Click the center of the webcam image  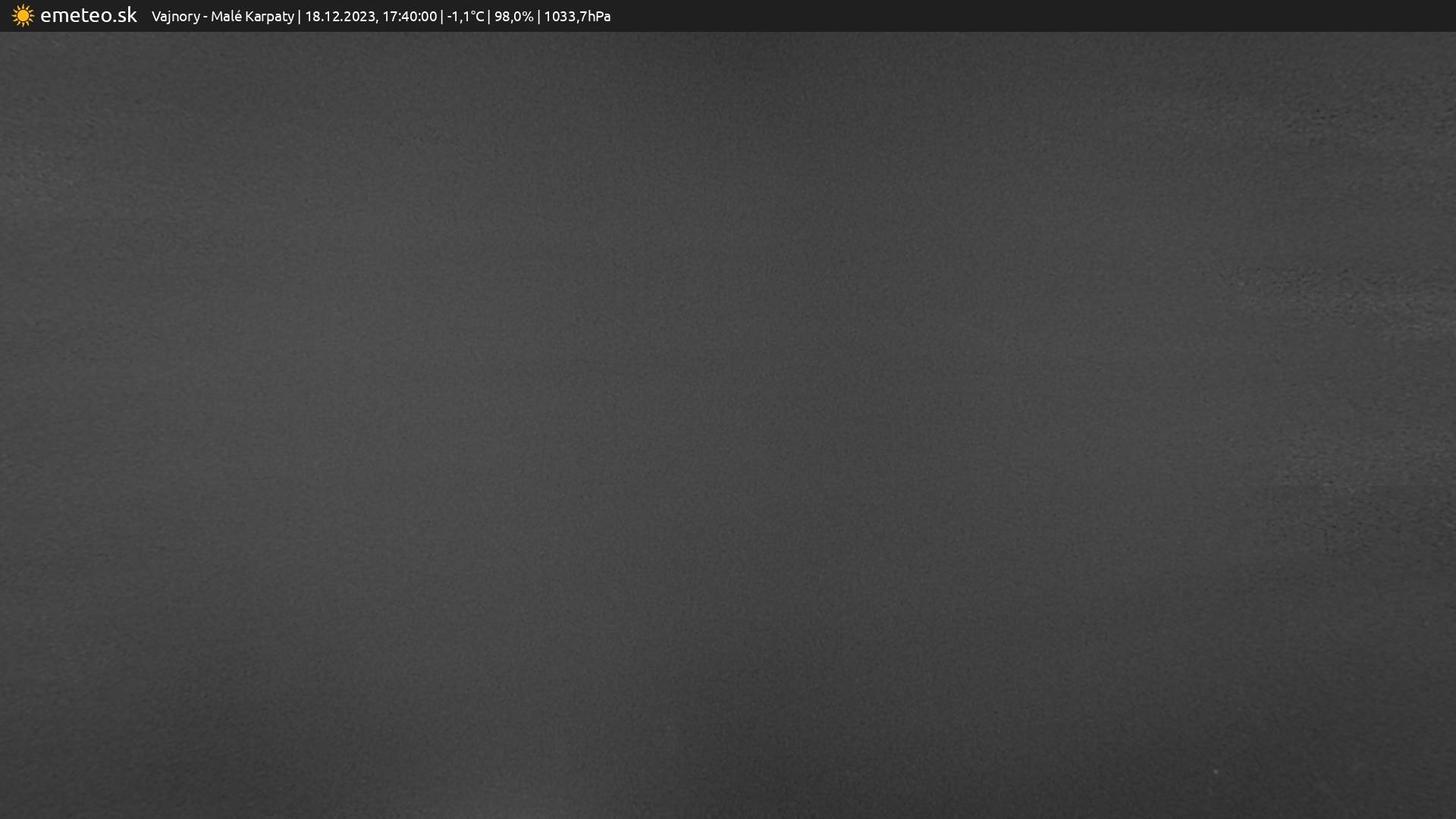click(x=728, y=425)
